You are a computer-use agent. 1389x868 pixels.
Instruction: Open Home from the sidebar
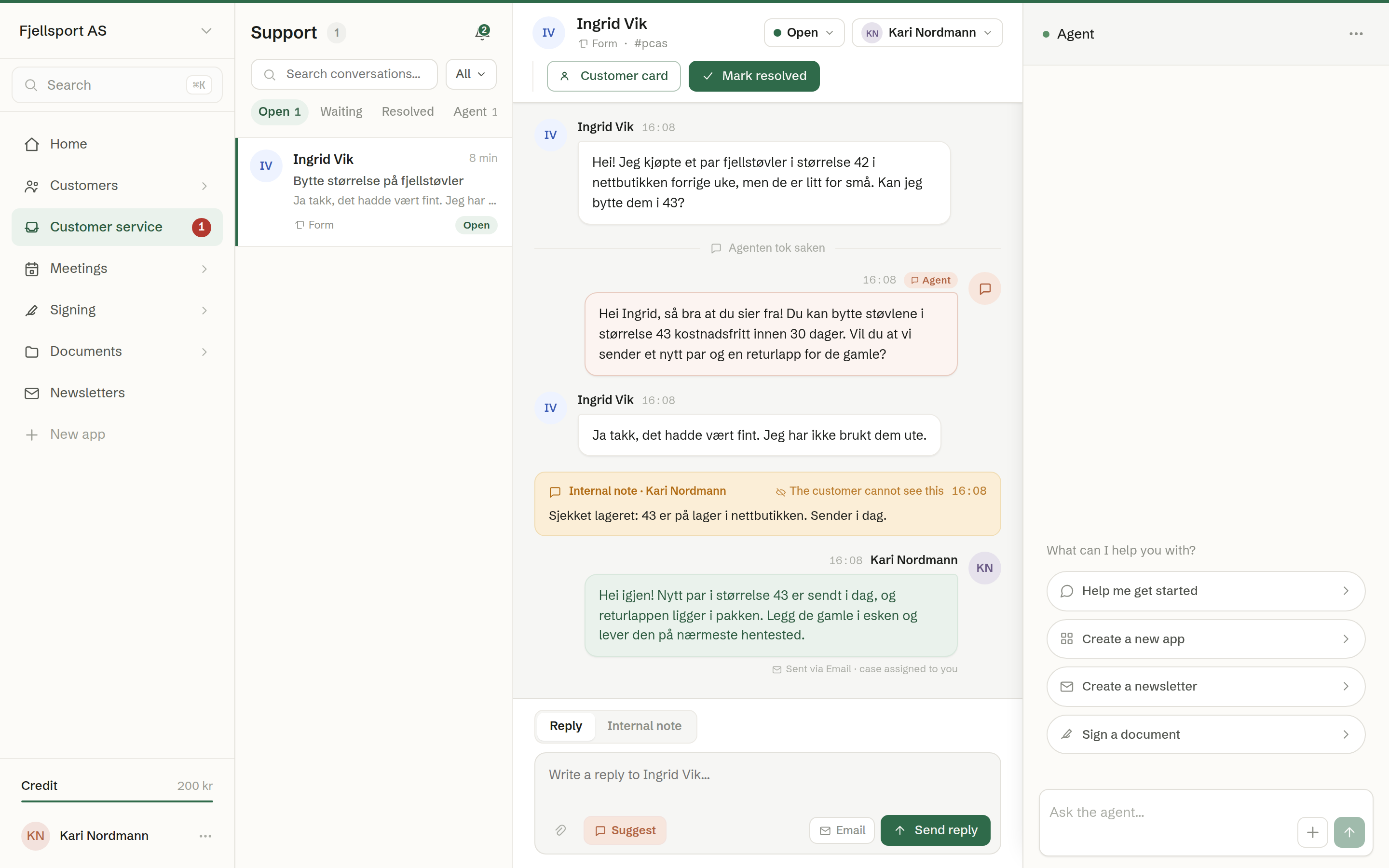(x=117, y=144)
